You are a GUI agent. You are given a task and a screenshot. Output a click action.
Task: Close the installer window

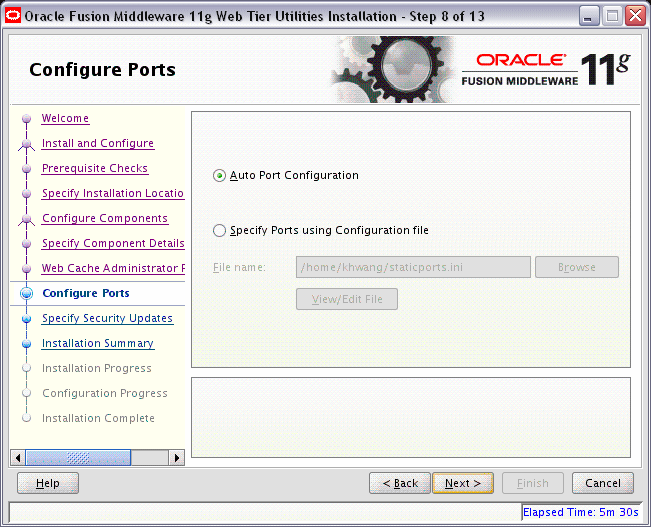click(x=636, y=16)
